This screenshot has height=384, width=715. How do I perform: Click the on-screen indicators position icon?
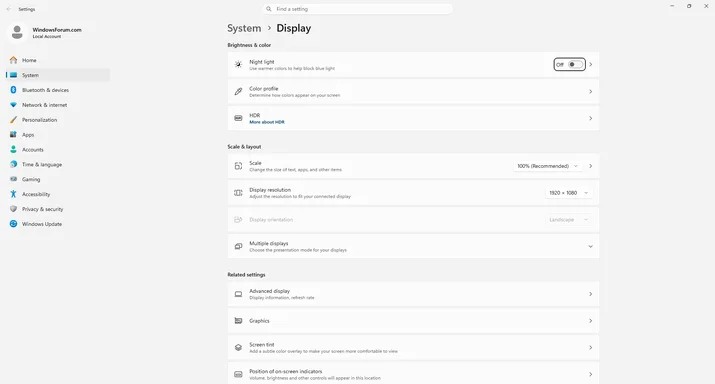[238, 374]
